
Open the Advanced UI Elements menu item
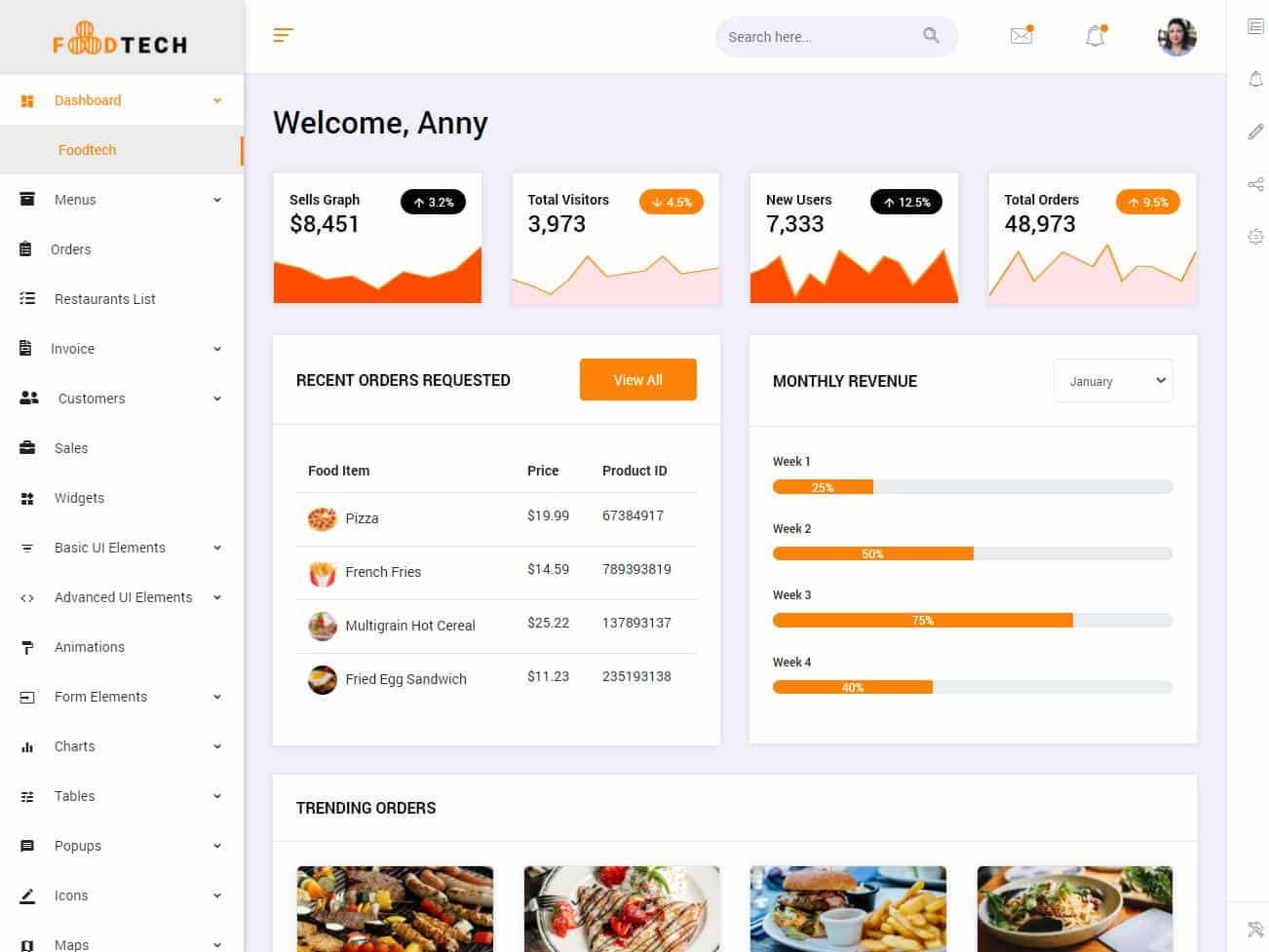click(x=121, y=597)
